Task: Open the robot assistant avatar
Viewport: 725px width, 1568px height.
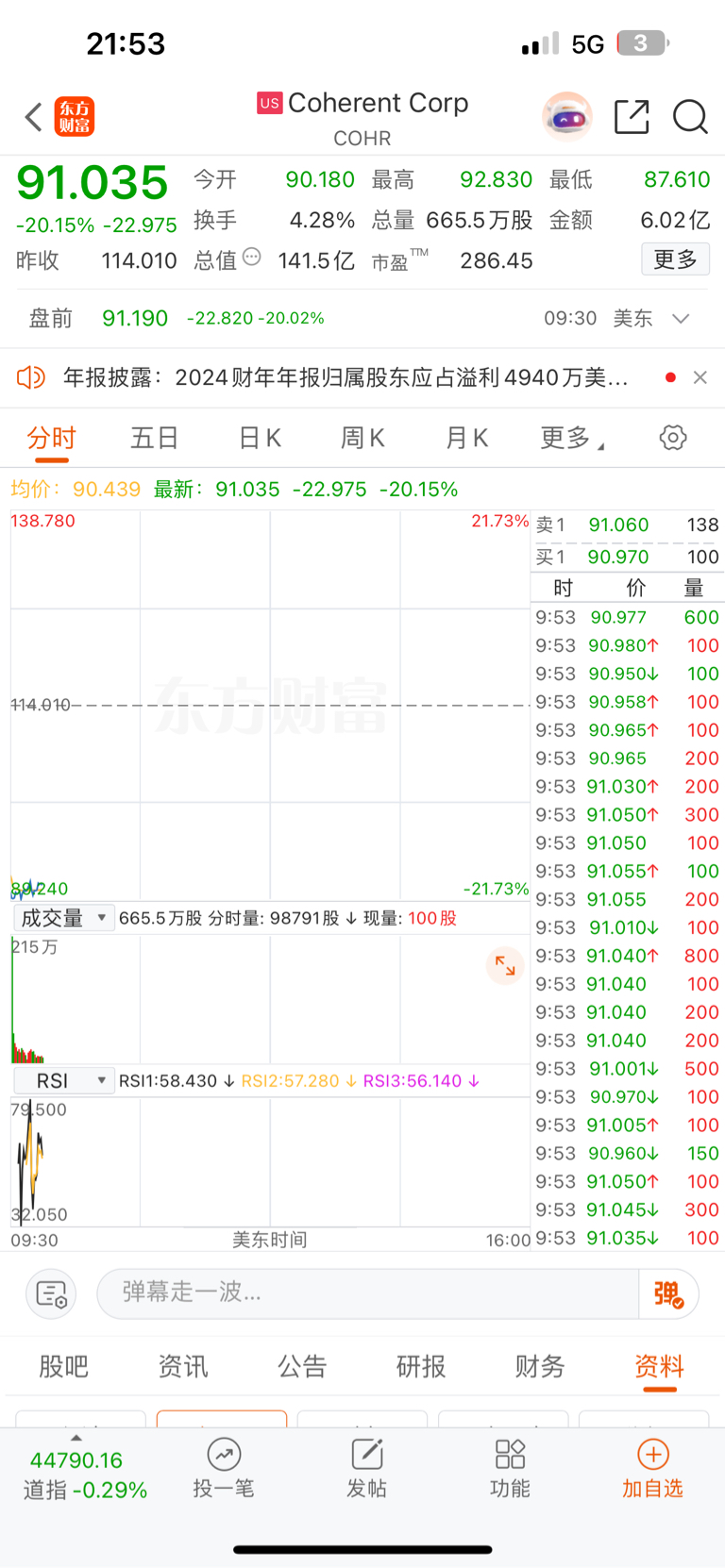Action: click(x=567, y=117)
